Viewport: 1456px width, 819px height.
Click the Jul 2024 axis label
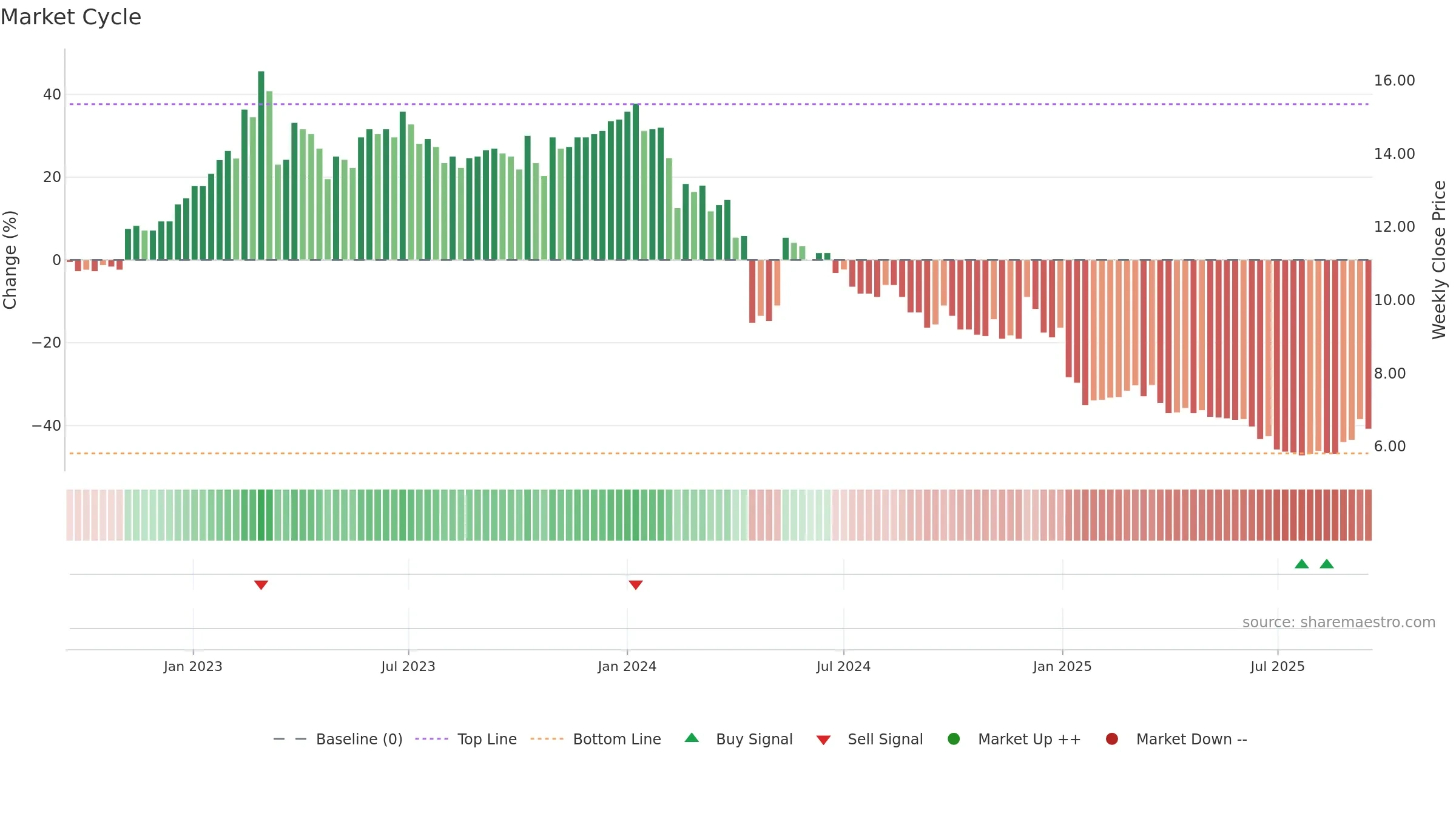(x=843, y=666)
